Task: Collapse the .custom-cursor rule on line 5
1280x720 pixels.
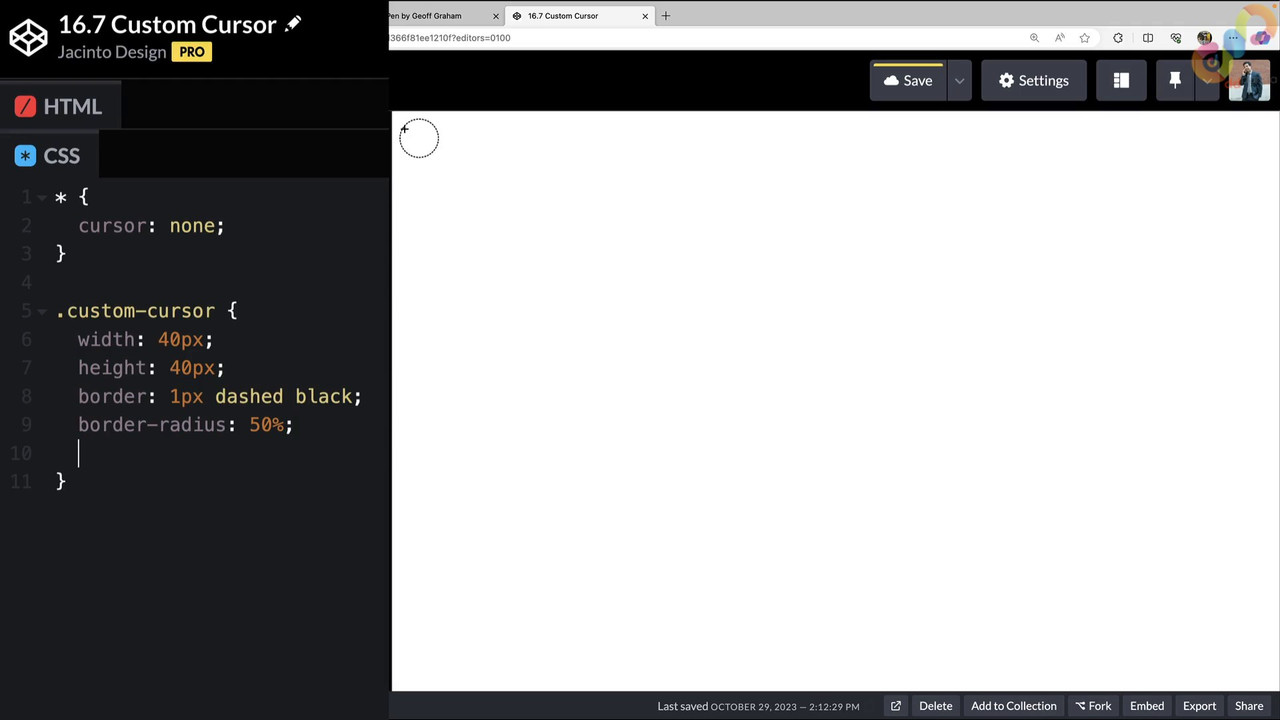Action: coord(42,311)
